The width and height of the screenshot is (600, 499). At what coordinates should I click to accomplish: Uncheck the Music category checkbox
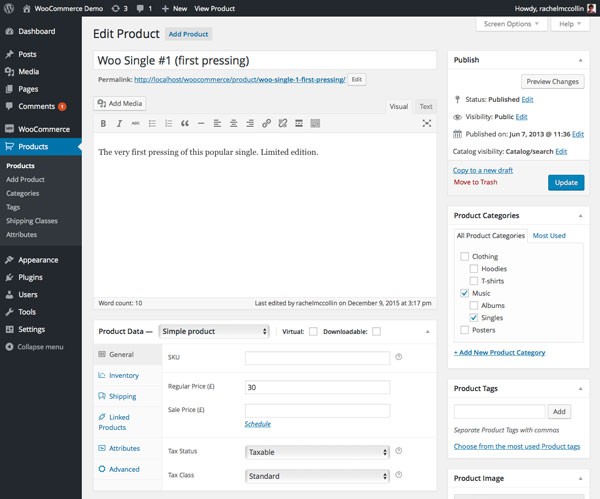click(x=464, y=293)
